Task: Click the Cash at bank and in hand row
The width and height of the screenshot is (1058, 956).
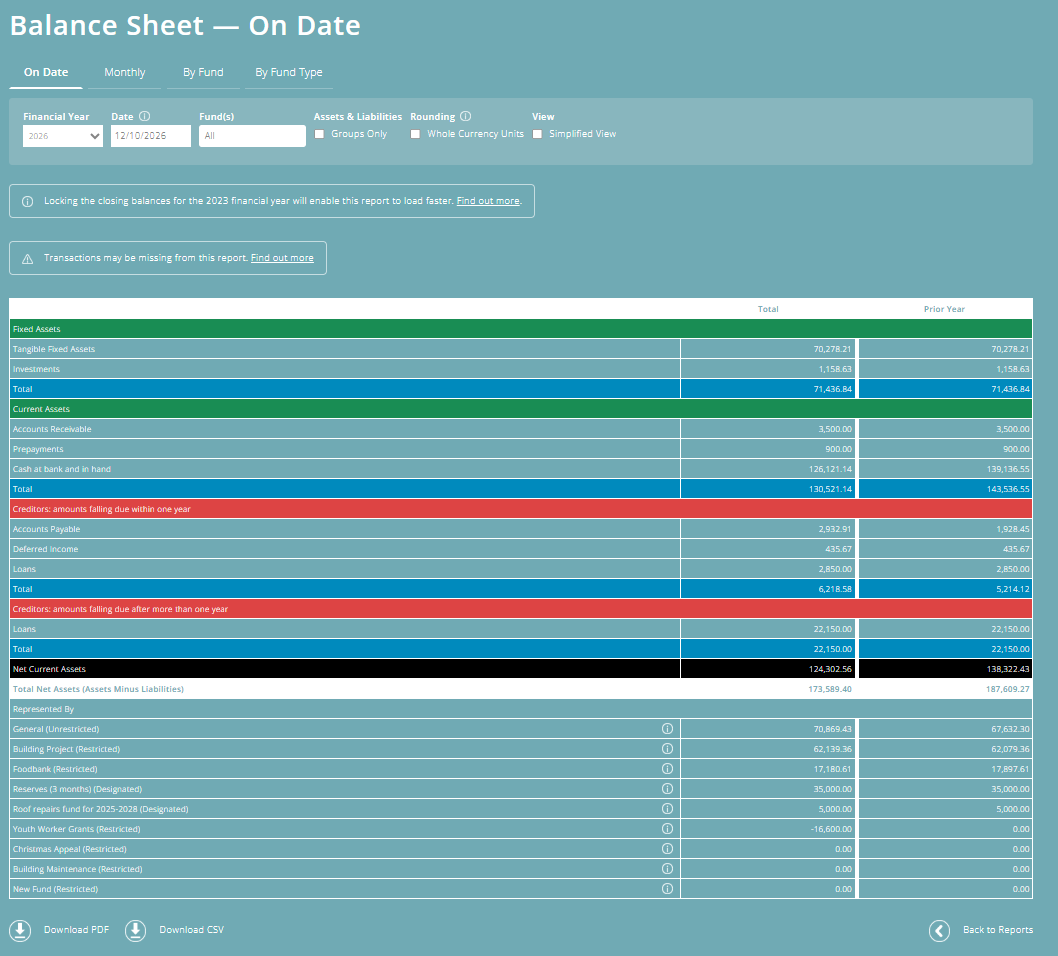Action: [x=521, y=469]
